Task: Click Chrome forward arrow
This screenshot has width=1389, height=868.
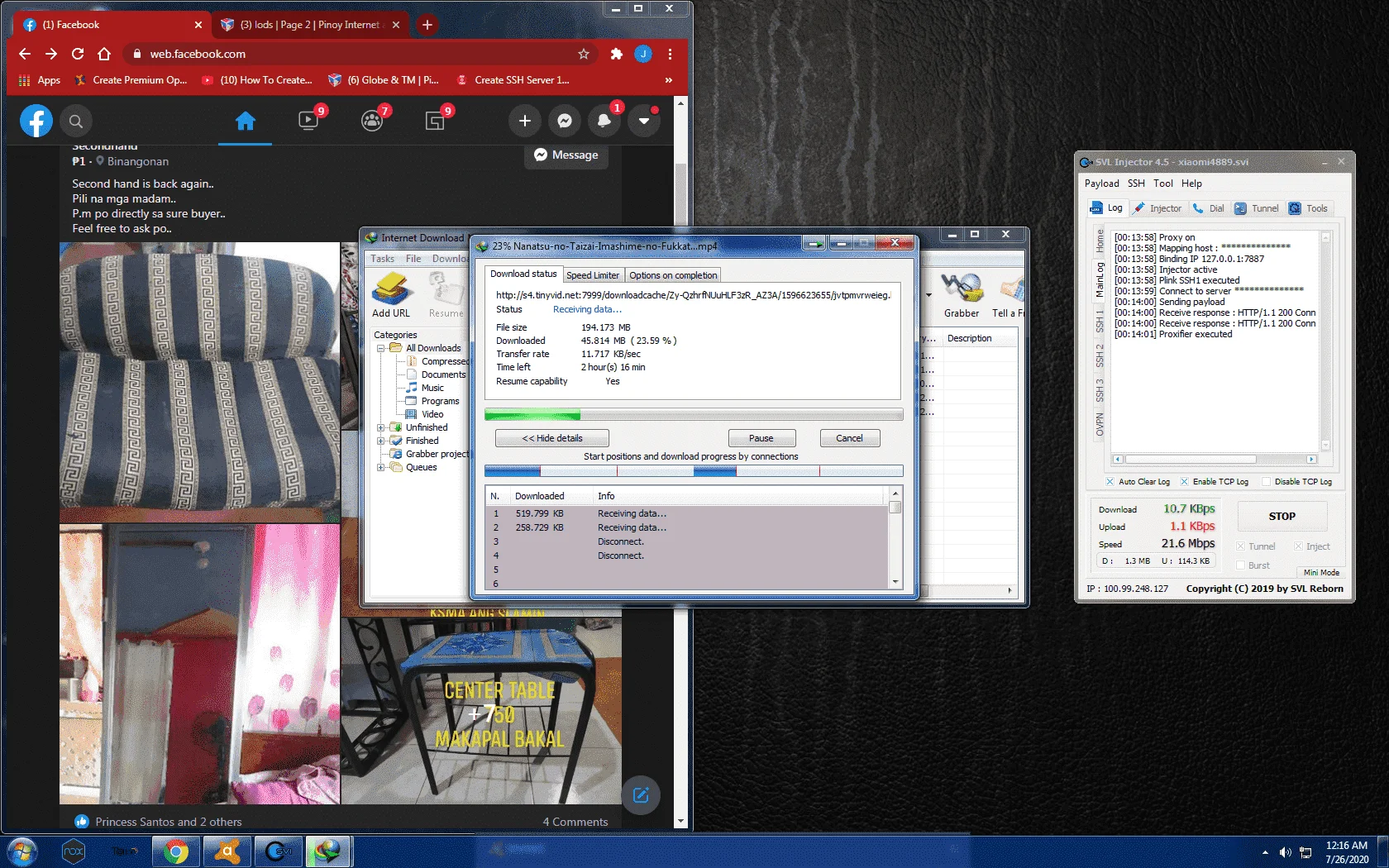Action: (x=51, y=54)
